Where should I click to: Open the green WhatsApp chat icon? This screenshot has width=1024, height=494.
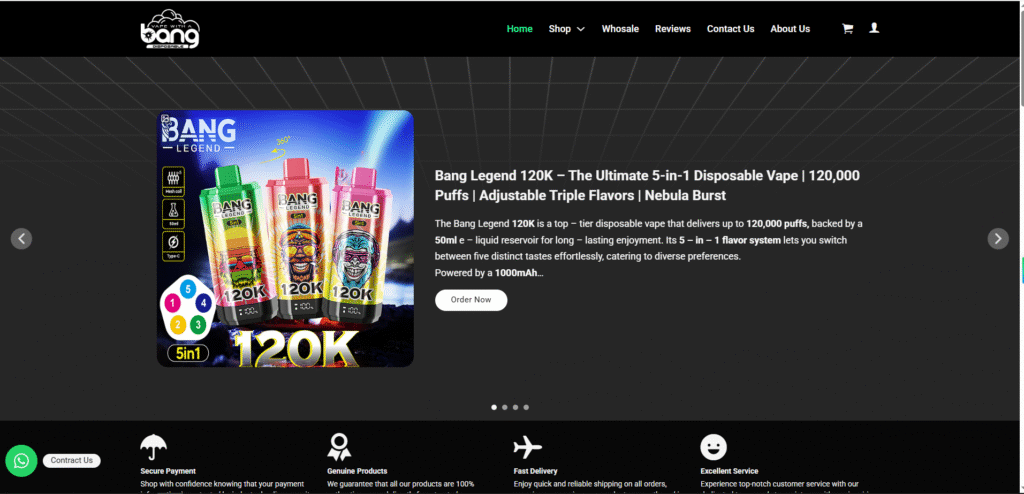[x=21, y=460]
